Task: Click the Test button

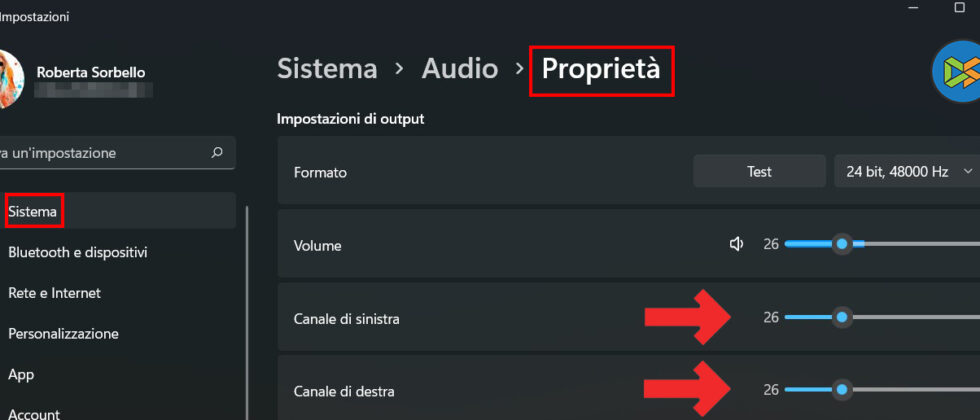Action: tap(759, 172)
